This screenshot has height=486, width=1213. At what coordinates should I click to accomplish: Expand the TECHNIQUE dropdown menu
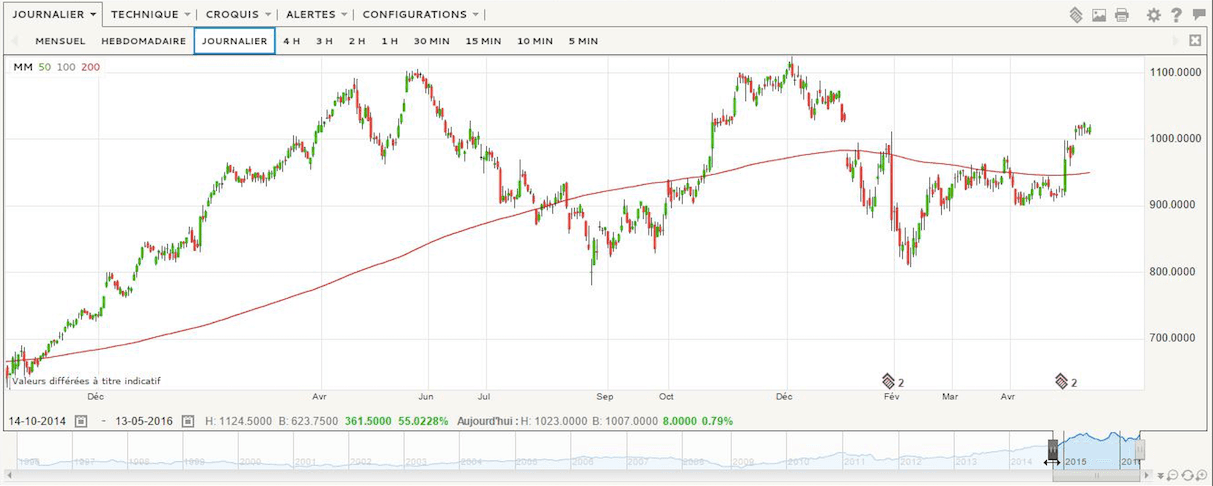coord(150,15)
